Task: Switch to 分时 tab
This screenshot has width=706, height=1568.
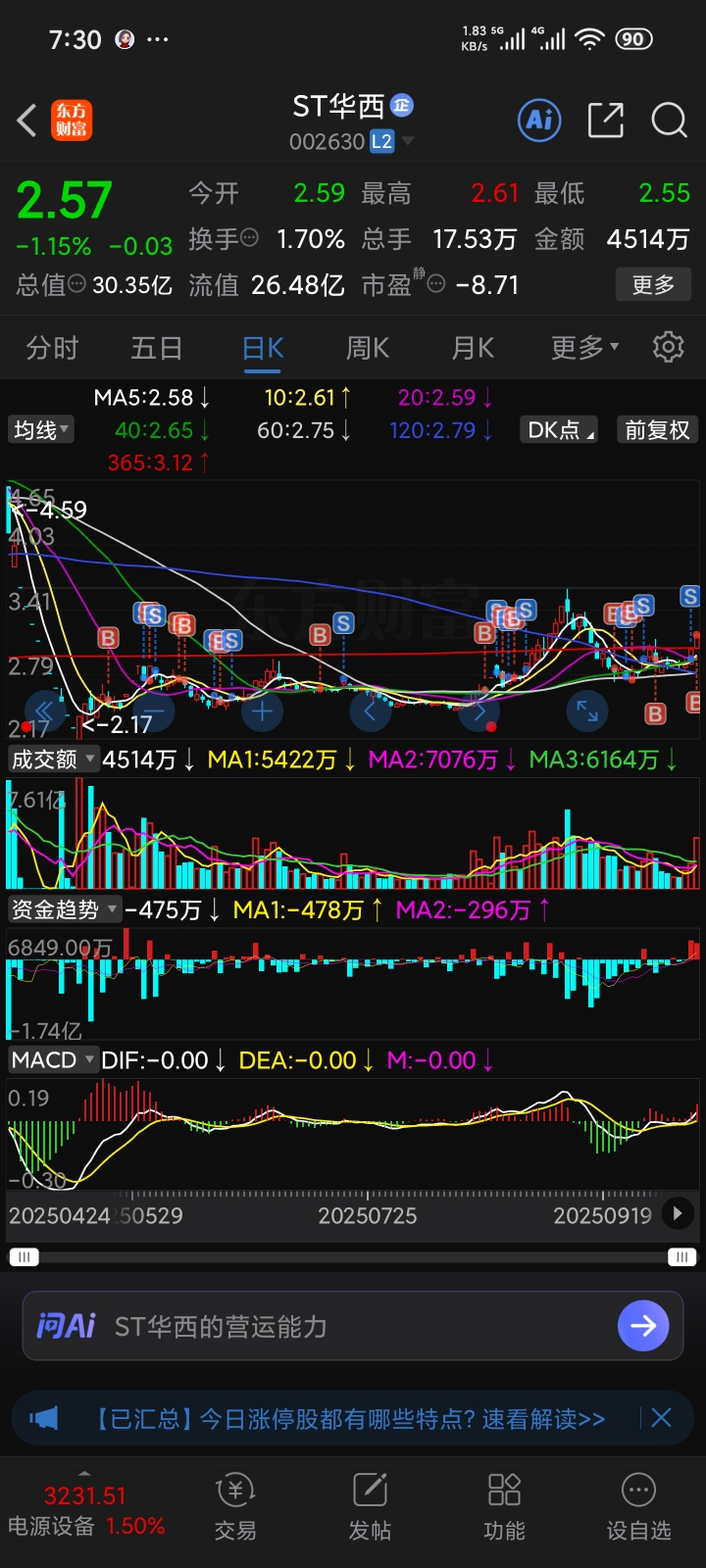Action: pos(52,348)
